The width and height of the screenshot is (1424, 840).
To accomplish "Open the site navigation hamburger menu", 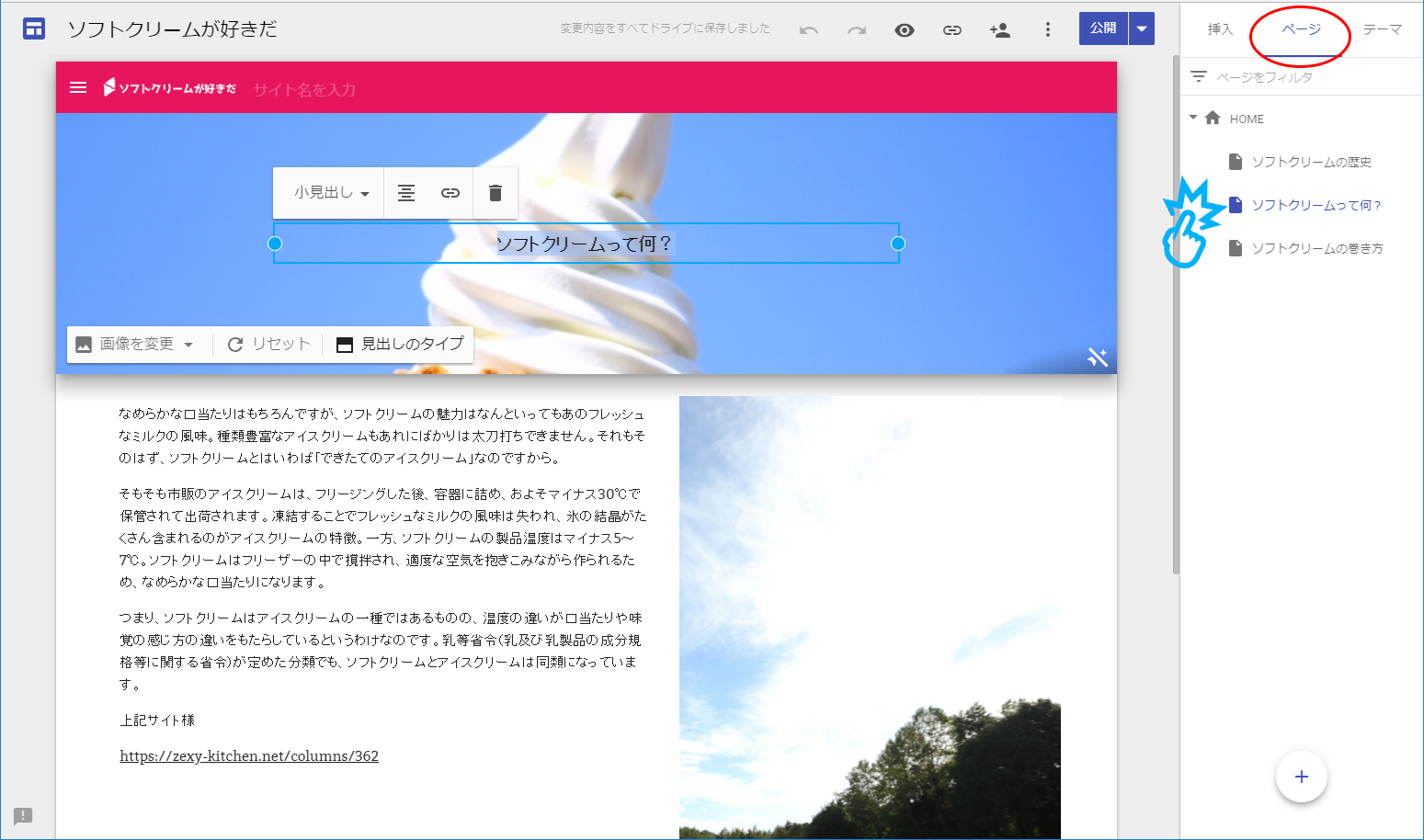I will point(78,87).
